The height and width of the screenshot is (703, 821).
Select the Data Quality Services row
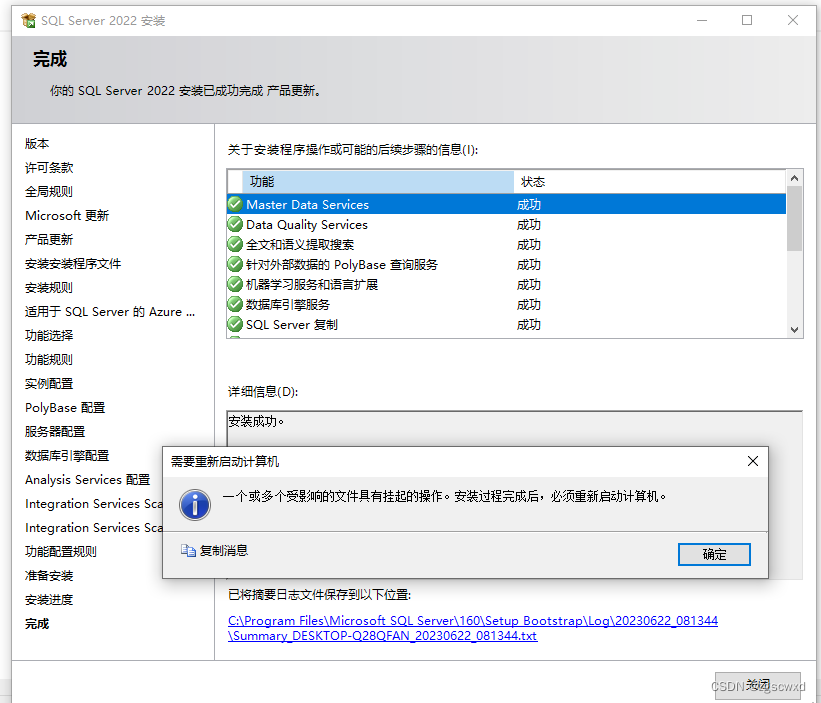click(506, 225)
